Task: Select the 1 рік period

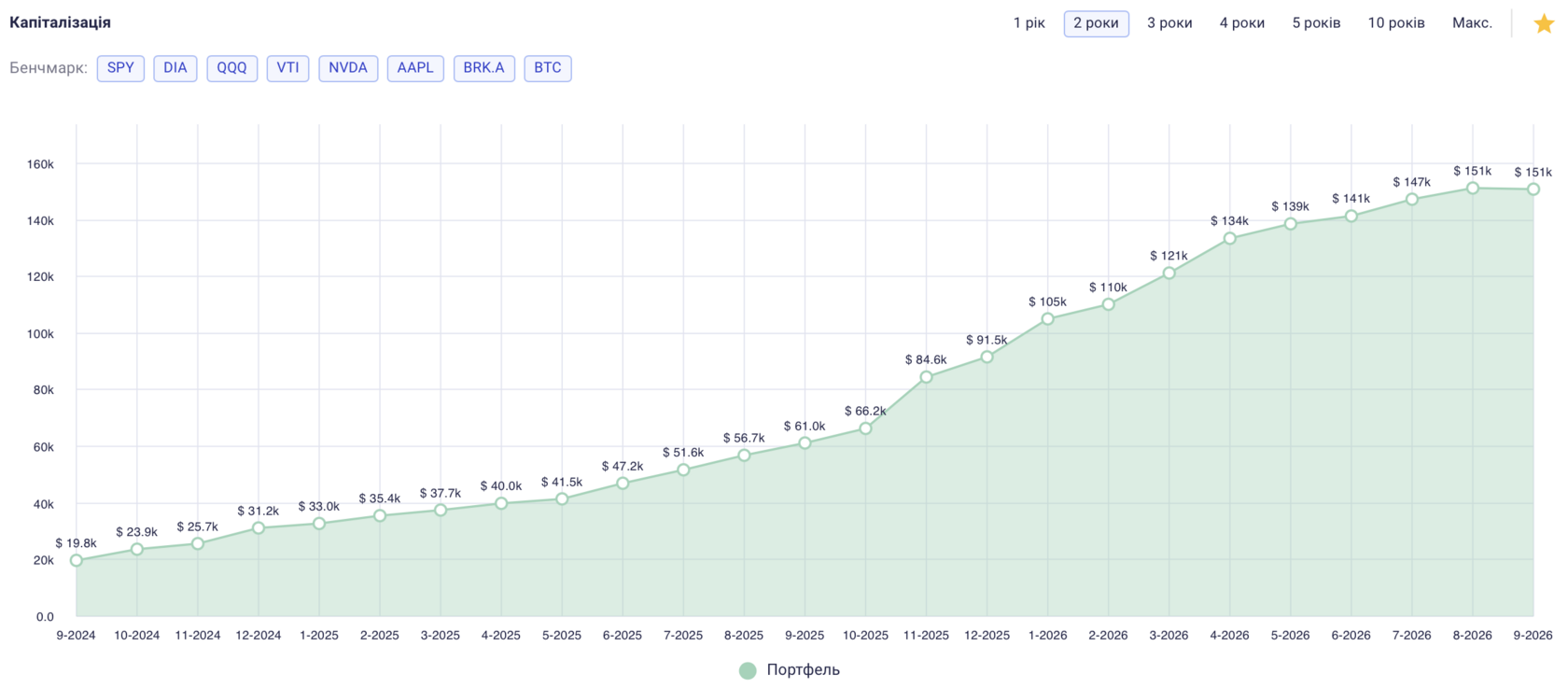Action: point(1029,23)
